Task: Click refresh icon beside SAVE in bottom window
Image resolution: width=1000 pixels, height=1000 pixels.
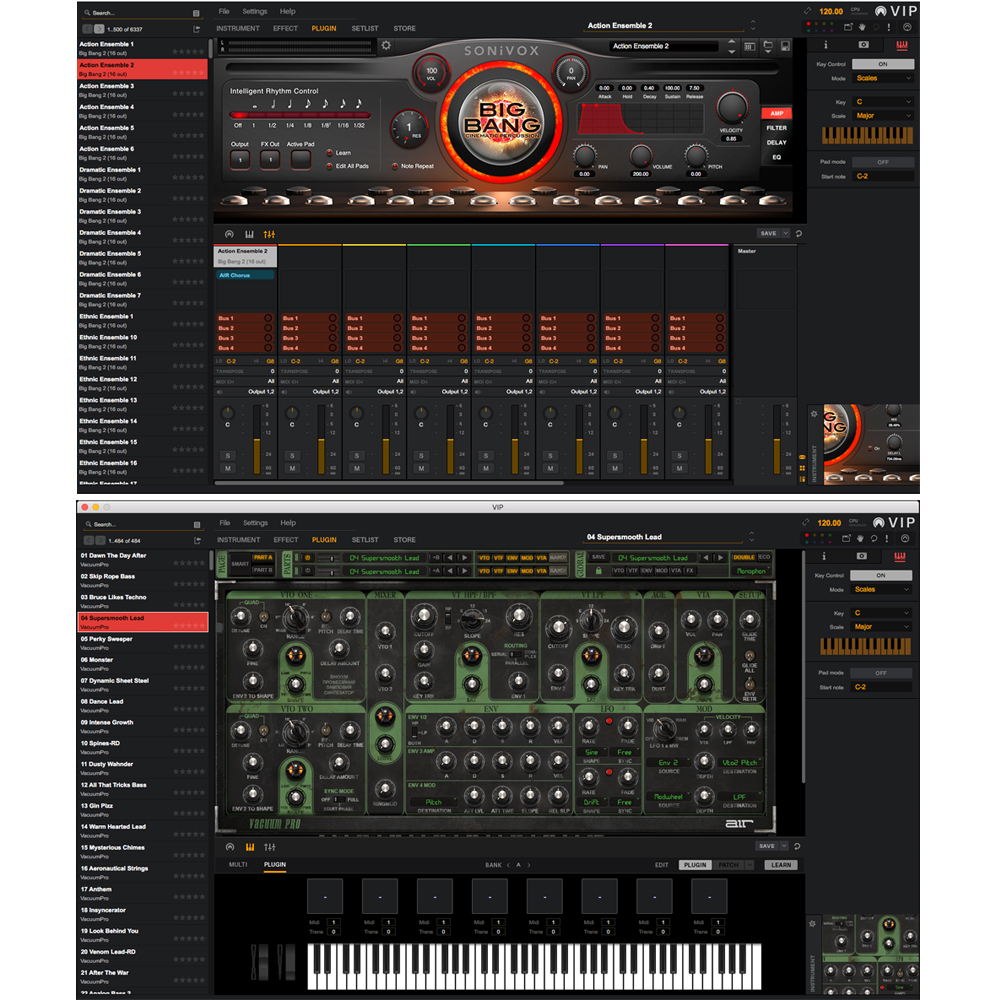Action: click(x=797, y=846)
